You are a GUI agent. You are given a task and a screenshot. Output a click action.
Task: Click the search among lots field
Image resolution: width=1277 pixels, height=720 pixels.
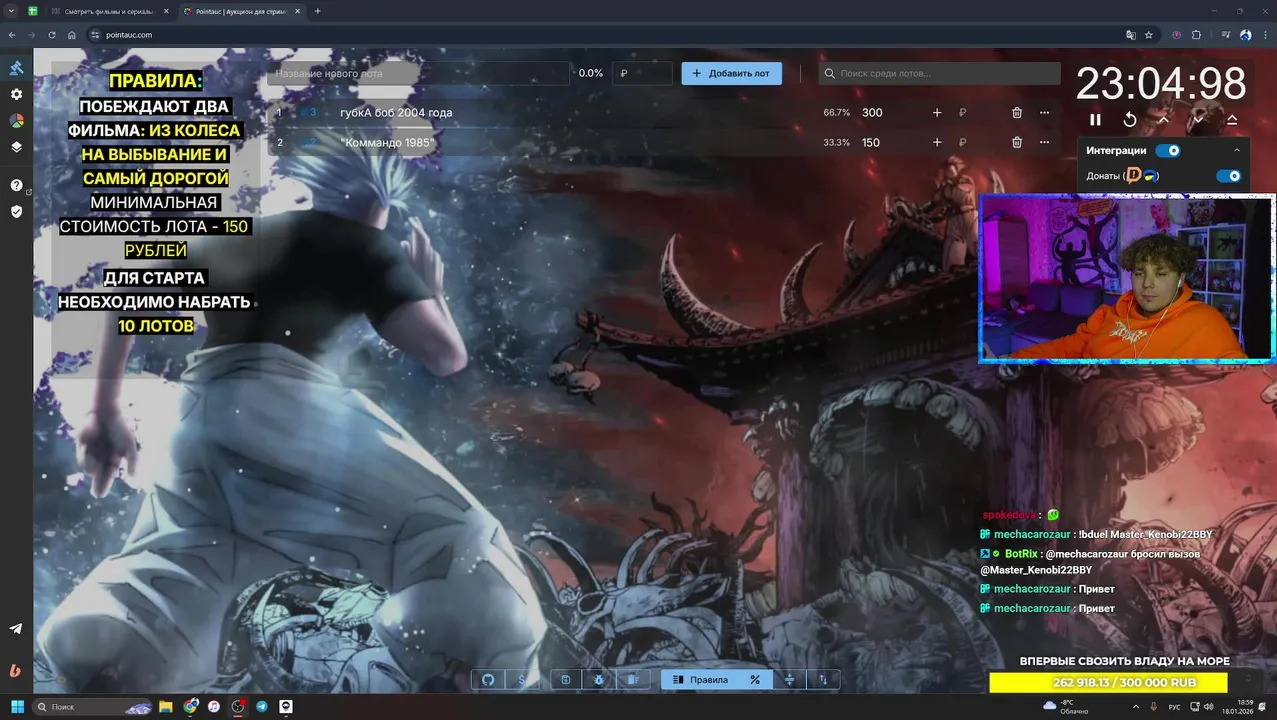[940, 73]
